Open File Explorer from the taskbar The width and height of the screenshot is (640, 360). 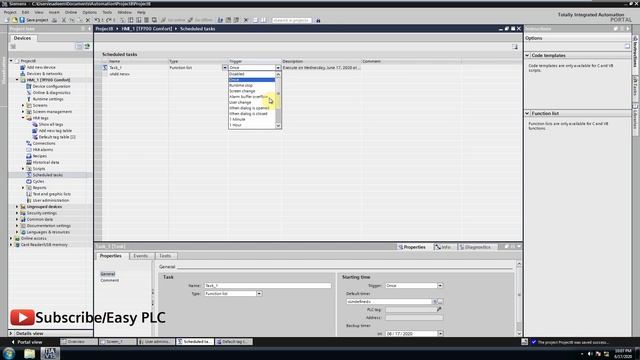coord(29,353)
